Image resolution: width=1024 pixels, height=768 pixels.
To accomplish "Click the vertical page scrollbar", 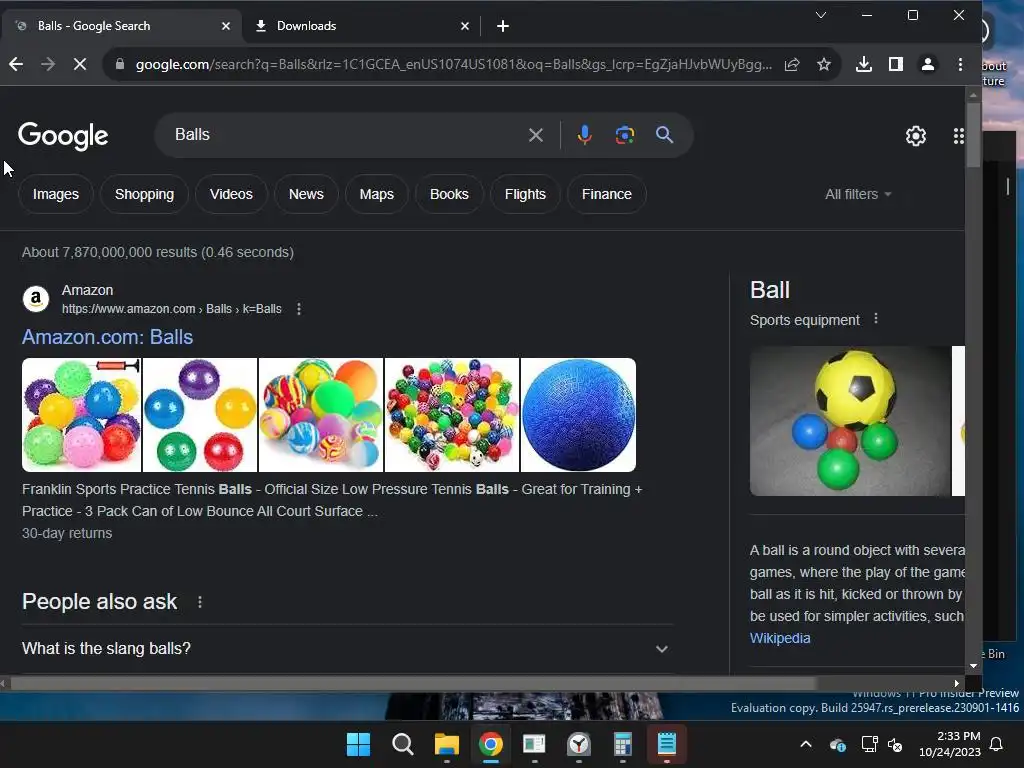I will (973, 135).
